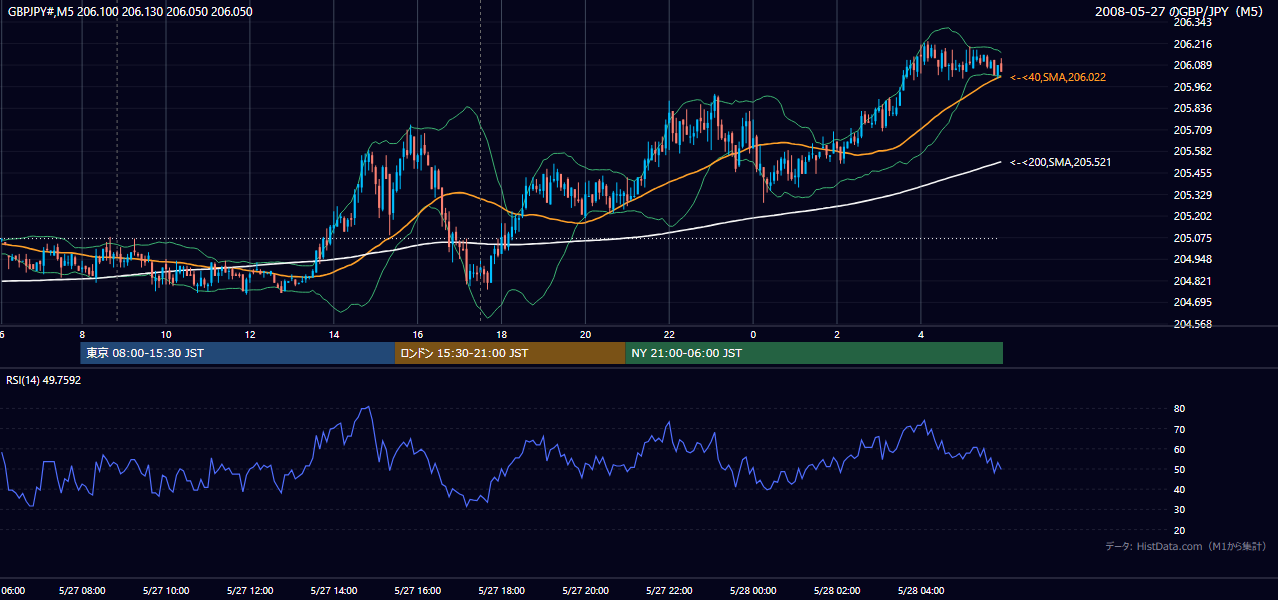
Task: Click the NY 21:00-06:00 JST session bar
Action: [814, 353]
